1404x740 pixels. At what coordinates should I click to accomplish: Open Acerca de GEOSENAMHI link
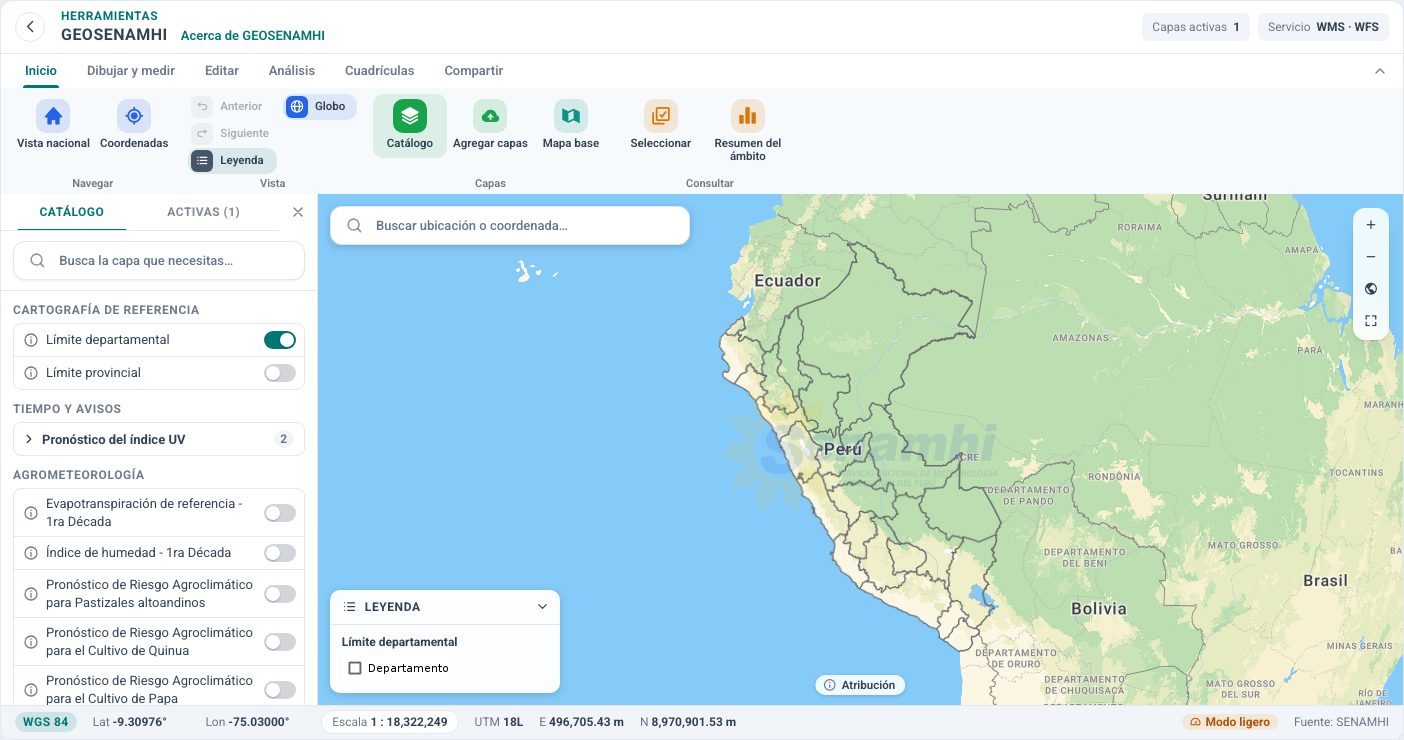[x=253, y=36]
